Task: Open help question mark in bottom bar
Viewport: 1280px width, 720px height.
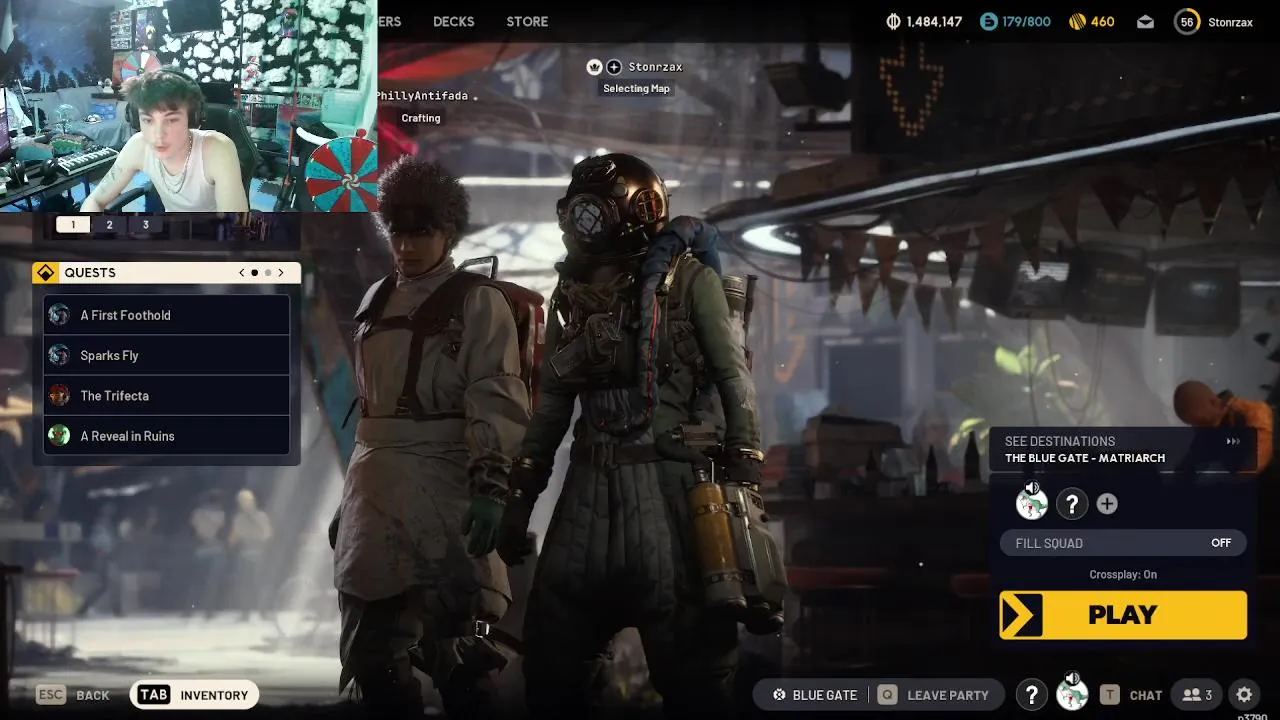Action: (1032, 695)
